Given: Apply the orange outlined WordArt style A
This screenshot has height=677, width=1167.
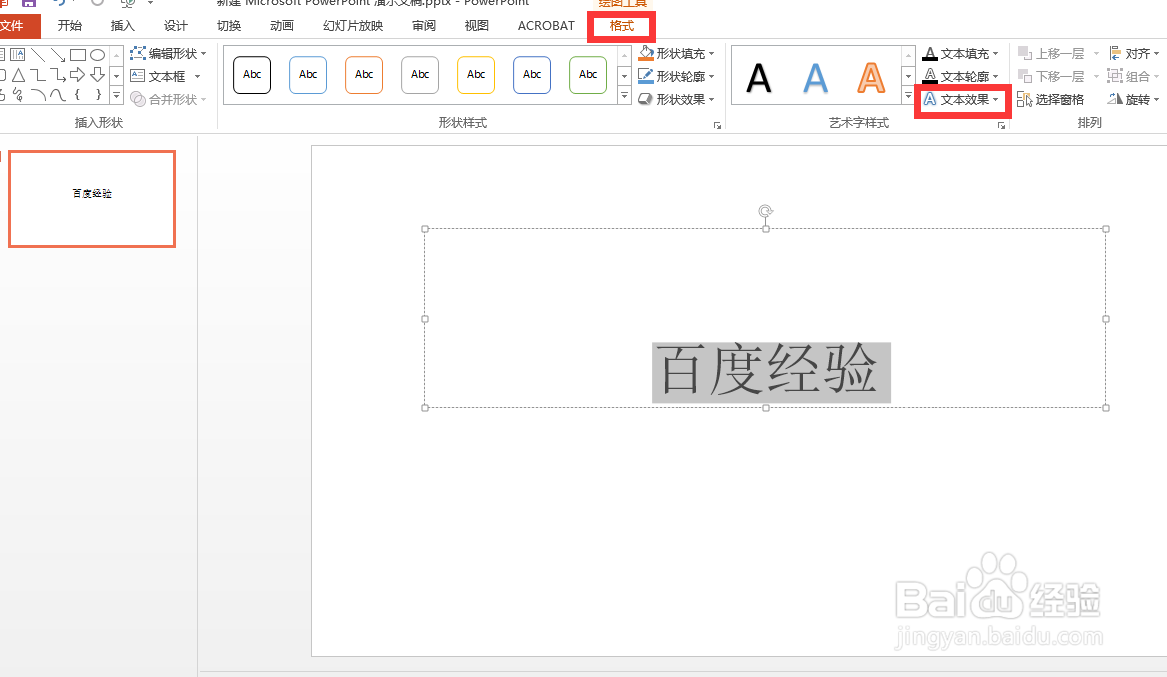Looking at the screenshot, I should pos(871,77).
